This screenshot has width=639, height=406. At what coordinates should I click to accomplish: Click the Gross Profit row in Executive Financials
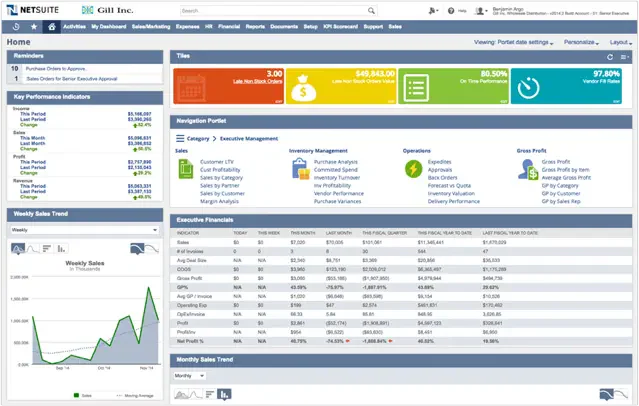click(x=401, y=278)
